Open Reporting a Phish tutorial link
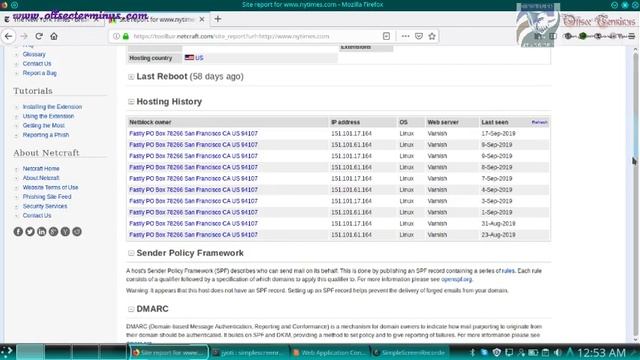Image resolution: width=640 pixels, height=360 pixels. pyautogui.click(x=46, y=135)
